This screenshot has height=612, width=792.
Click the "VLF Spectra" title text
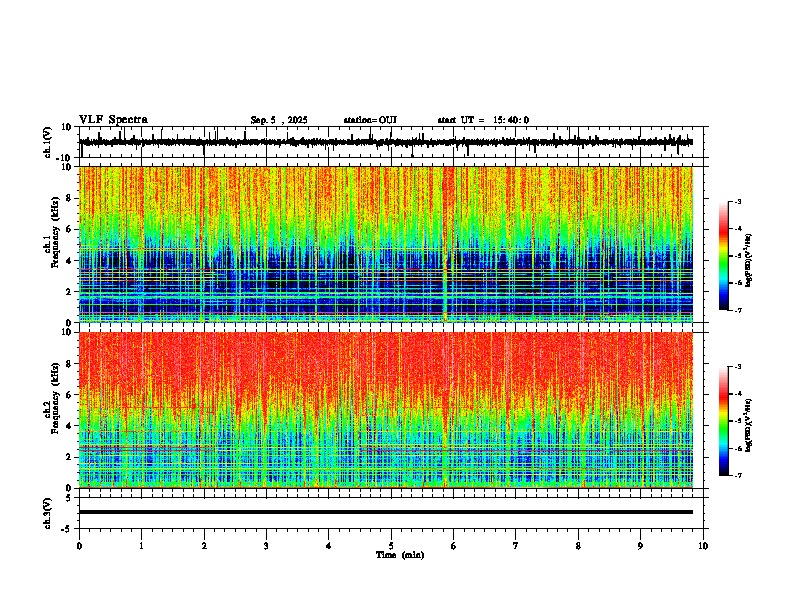(x=113, y=120)
